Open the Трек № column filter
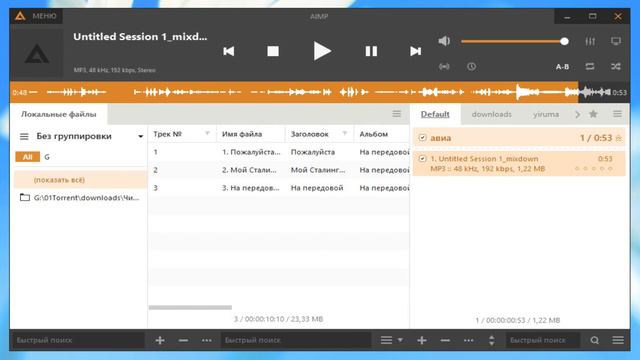The height and width of the screenshot is (360, 640). pyautogui.click(x=207, y=133)
